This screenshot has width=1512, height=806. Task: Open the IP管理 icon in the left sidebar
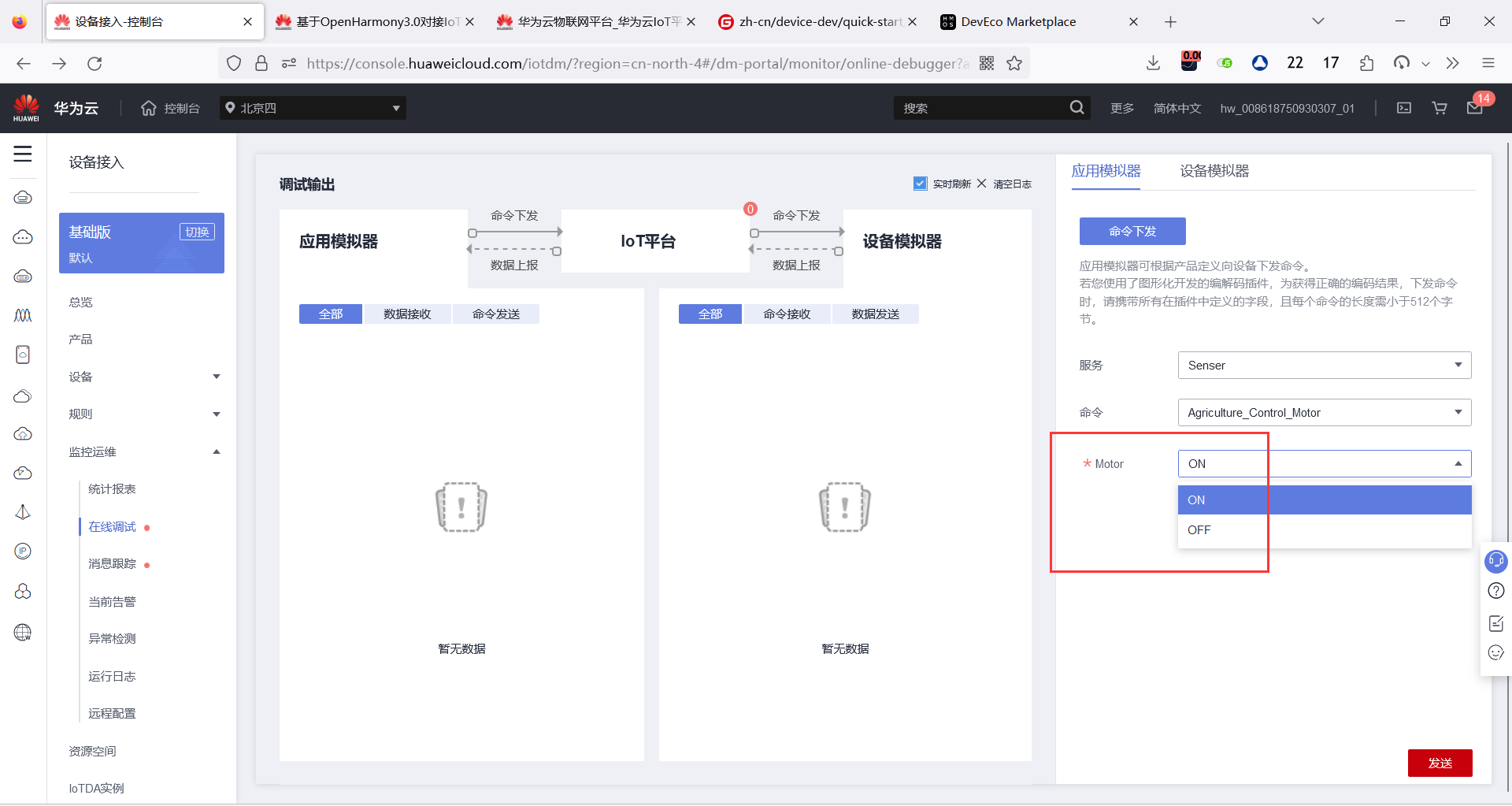tap(23, 551)
